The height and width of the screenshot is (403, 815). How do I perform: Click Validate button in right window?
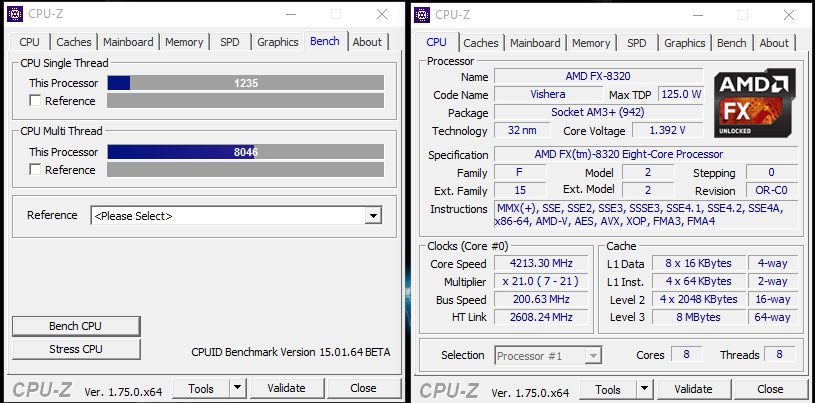[x=693, y=389]
